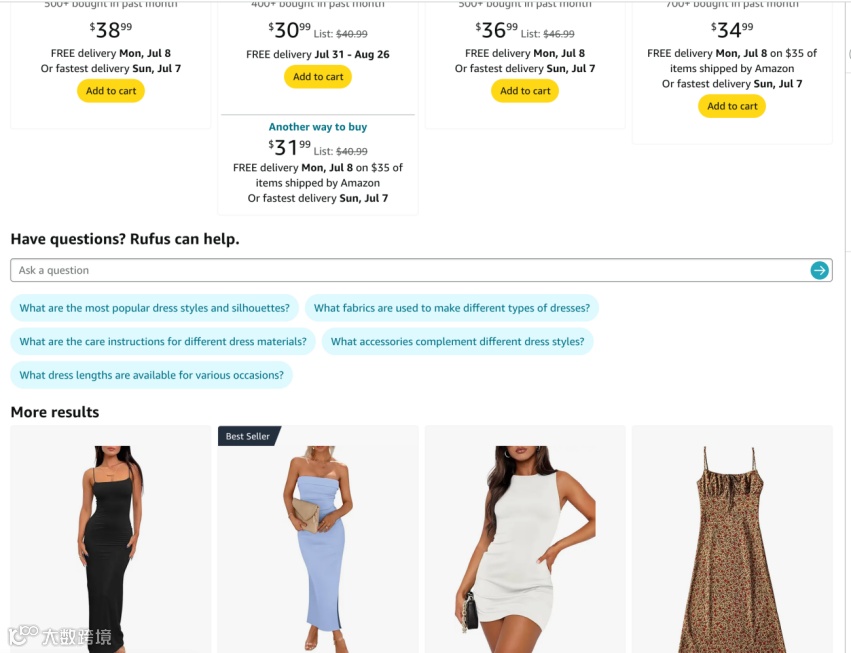
Task: Open the Another way to buy option
Action: (318, 126)
